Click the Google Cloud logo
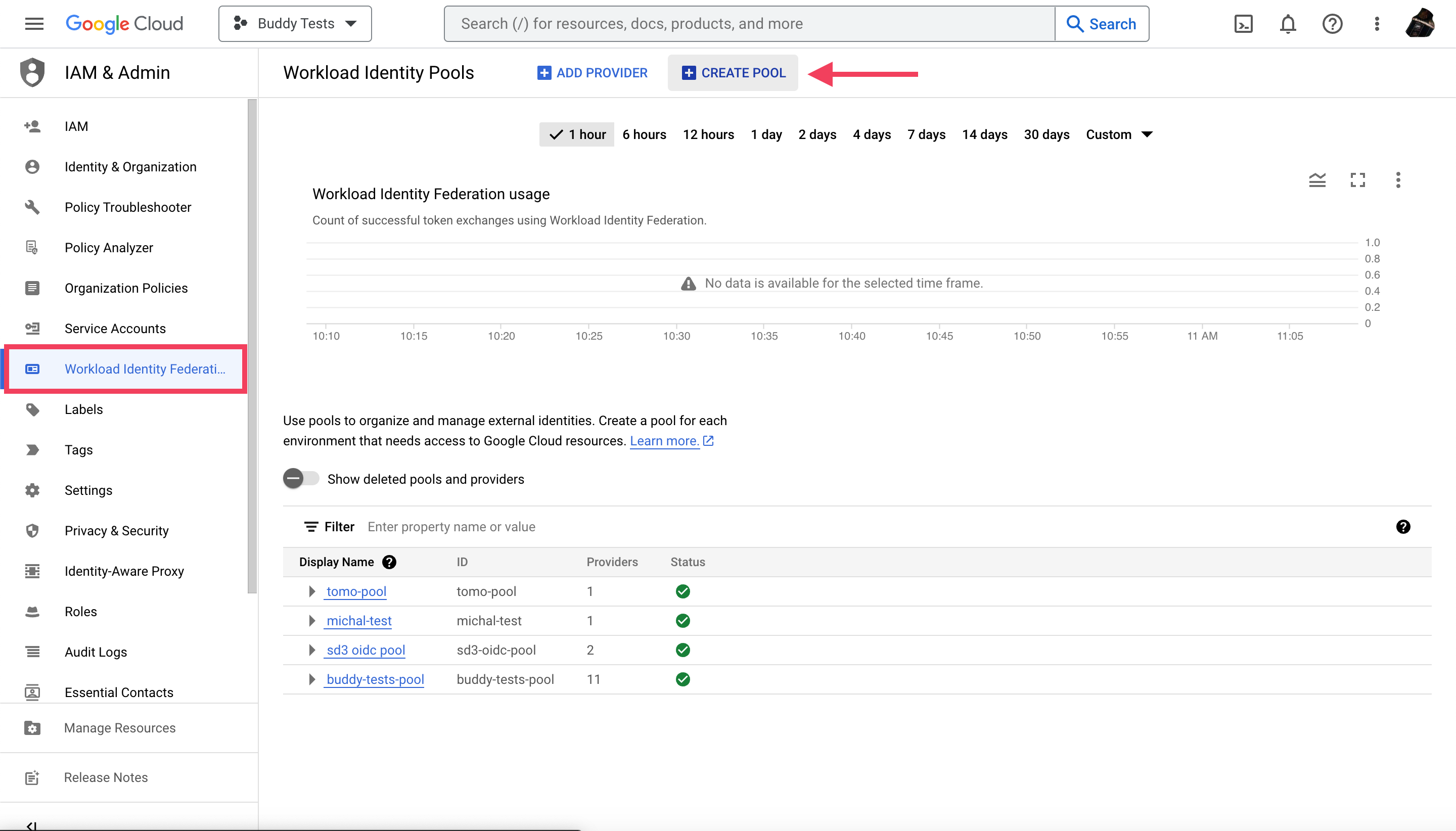The width and height of the screenshot is (1456, 831). click(124, 23)
